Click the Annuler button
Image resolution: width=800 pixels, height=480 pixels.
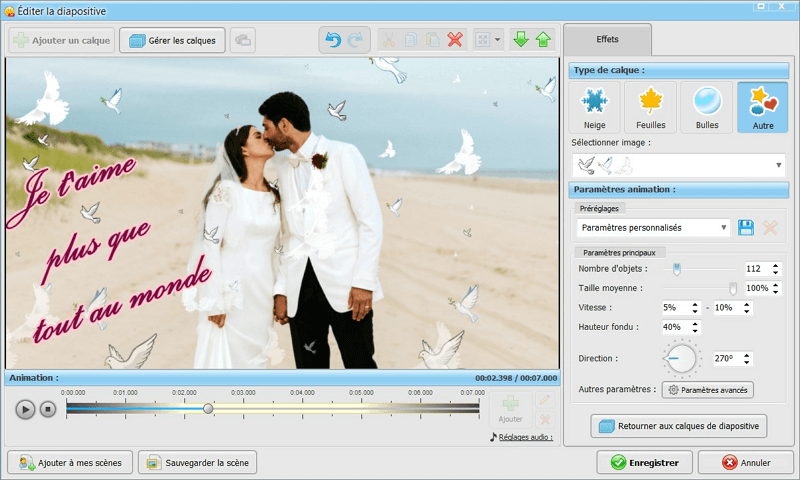746,463
